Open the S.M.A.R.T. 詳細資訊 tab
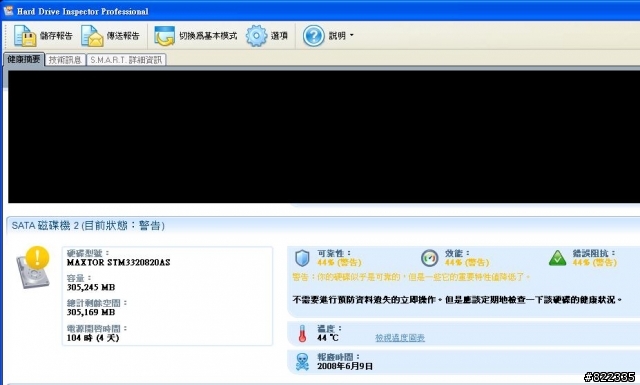 tap(126, 60)
